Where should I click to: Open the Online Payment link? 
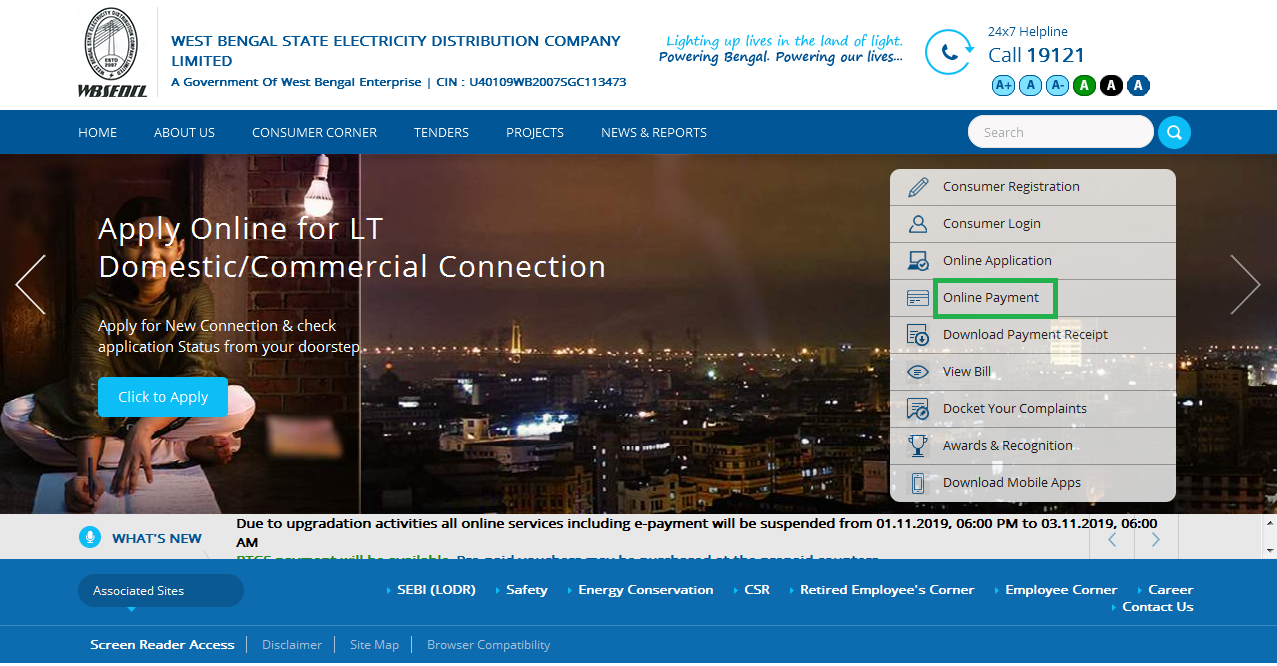[x=991, y=298]
